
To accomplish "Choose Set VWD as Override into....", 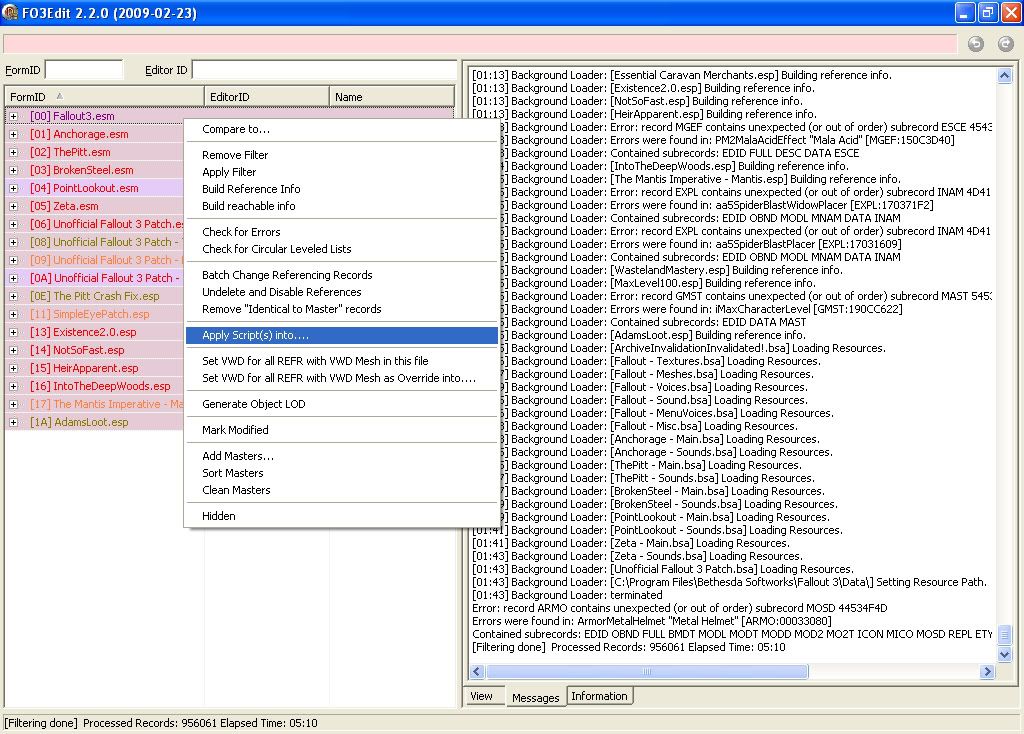I will pos(342,378).
